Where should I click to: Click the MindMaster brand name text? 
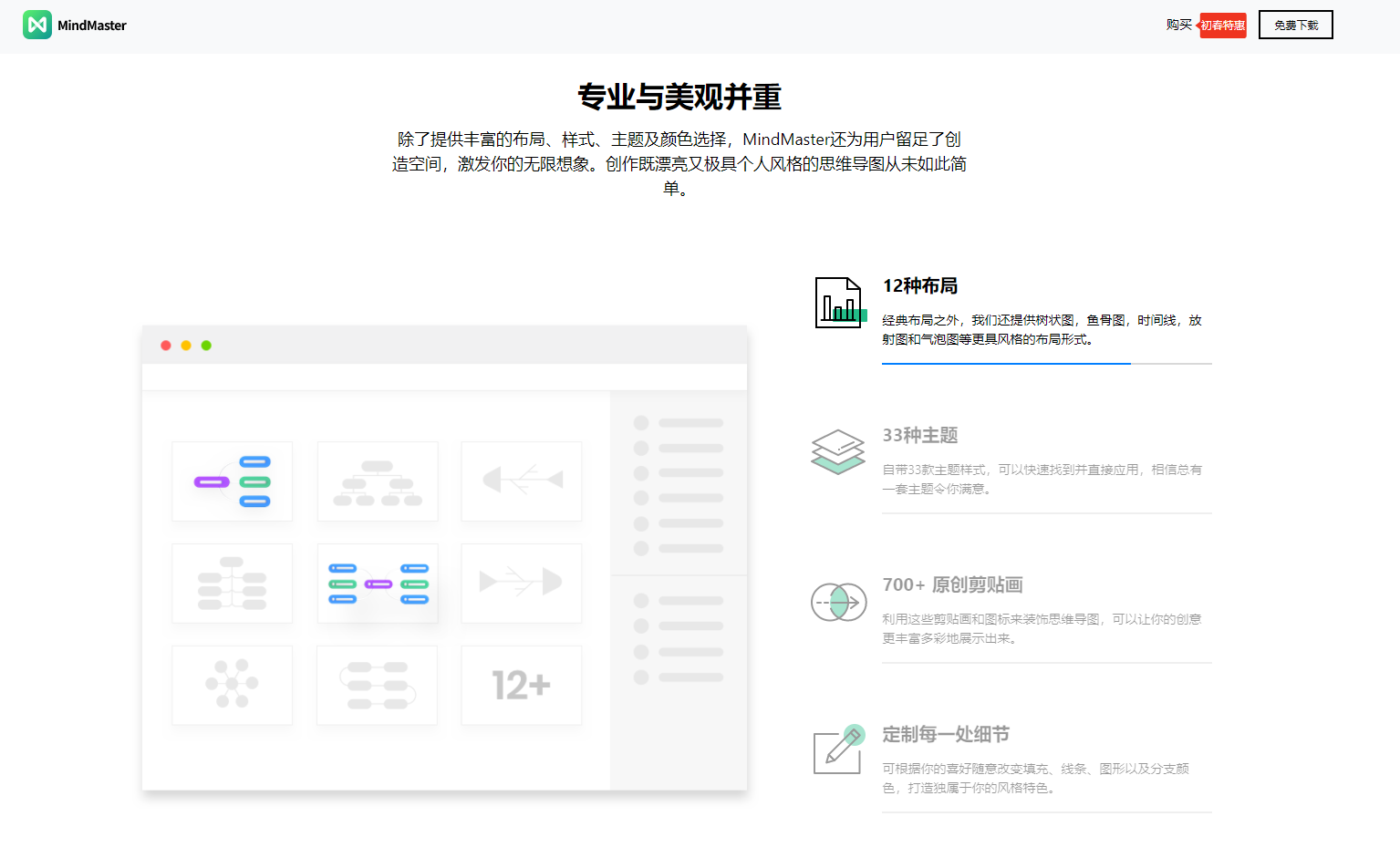pyautogui.click(x=92, y=26)
